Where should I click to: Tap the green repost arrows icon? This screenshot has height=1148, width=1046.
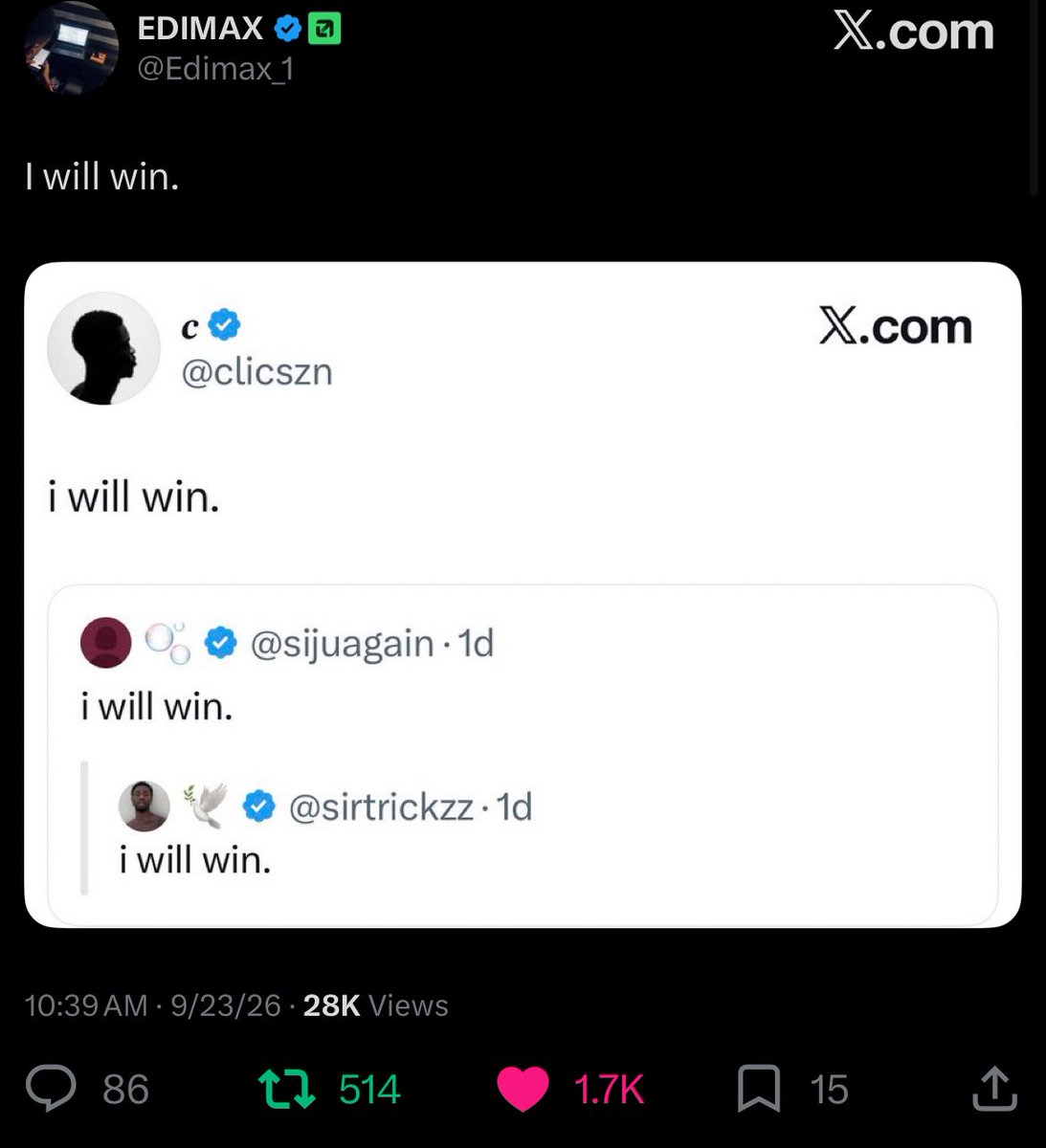[x=288, y=1090]
